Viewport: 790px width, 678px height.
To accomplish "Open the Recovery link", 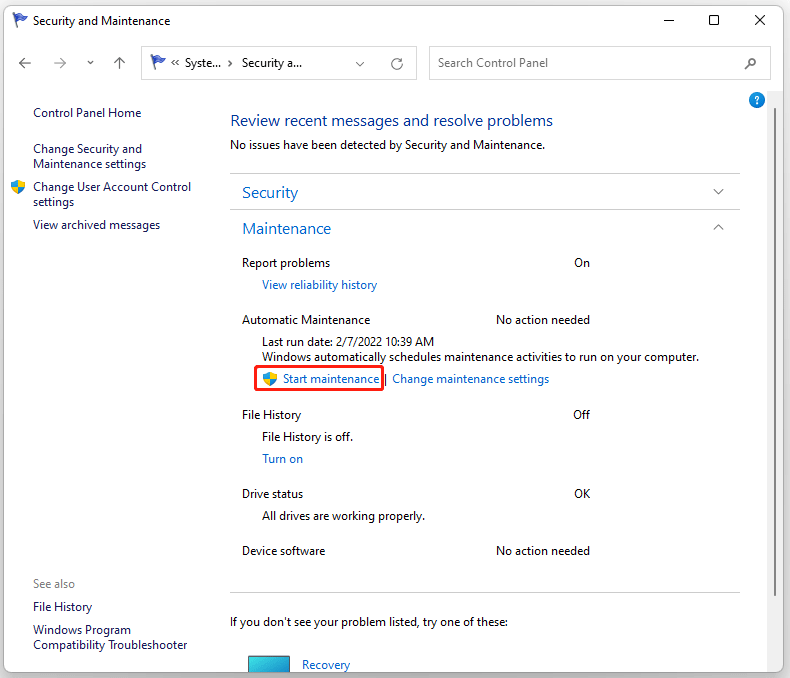I will point(326,665).
